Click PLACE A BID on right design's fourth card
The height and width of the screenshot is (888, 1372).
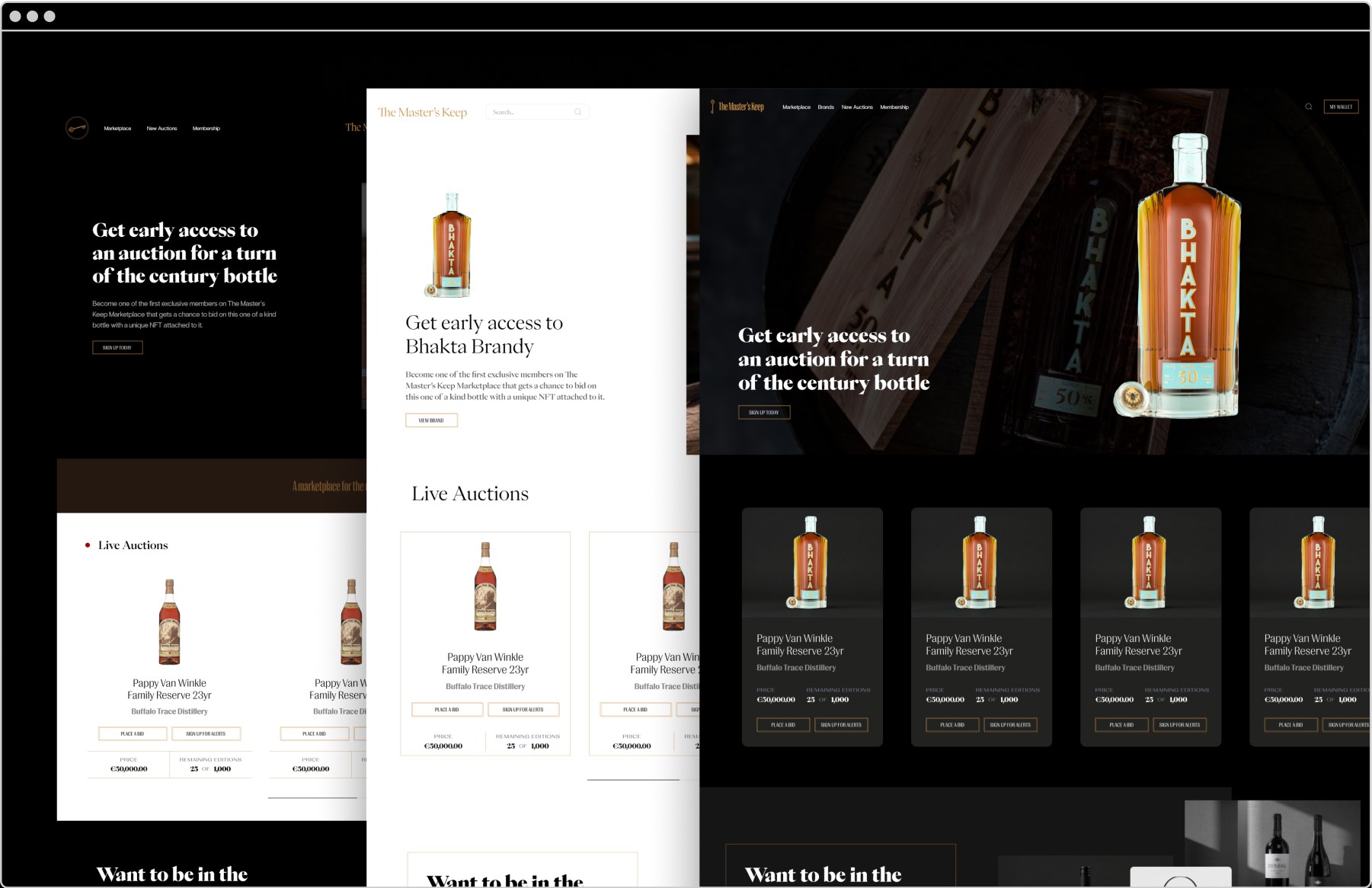point(1290,725)
